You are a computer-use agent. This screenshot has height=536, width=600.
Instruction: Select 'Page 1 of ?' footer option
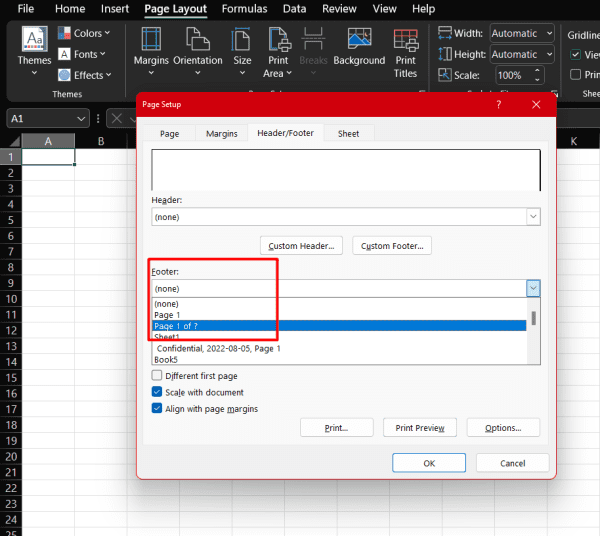click(x=339, y=326)
